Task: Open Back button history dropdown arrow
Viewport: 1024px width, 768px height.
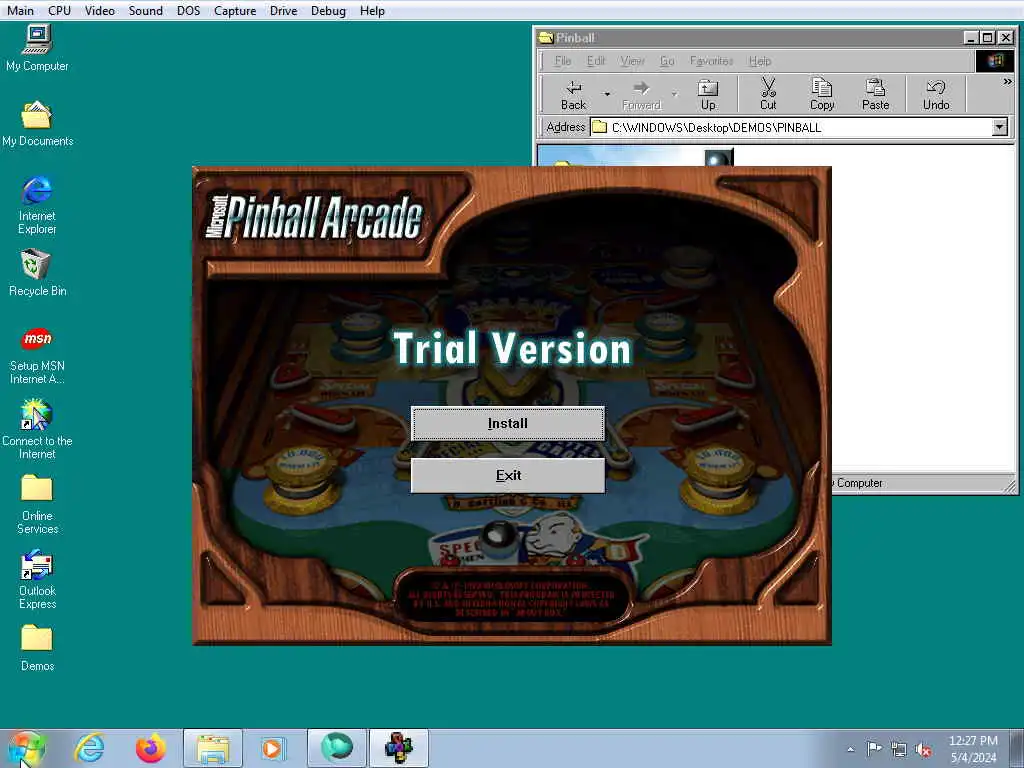Action: 607,95
